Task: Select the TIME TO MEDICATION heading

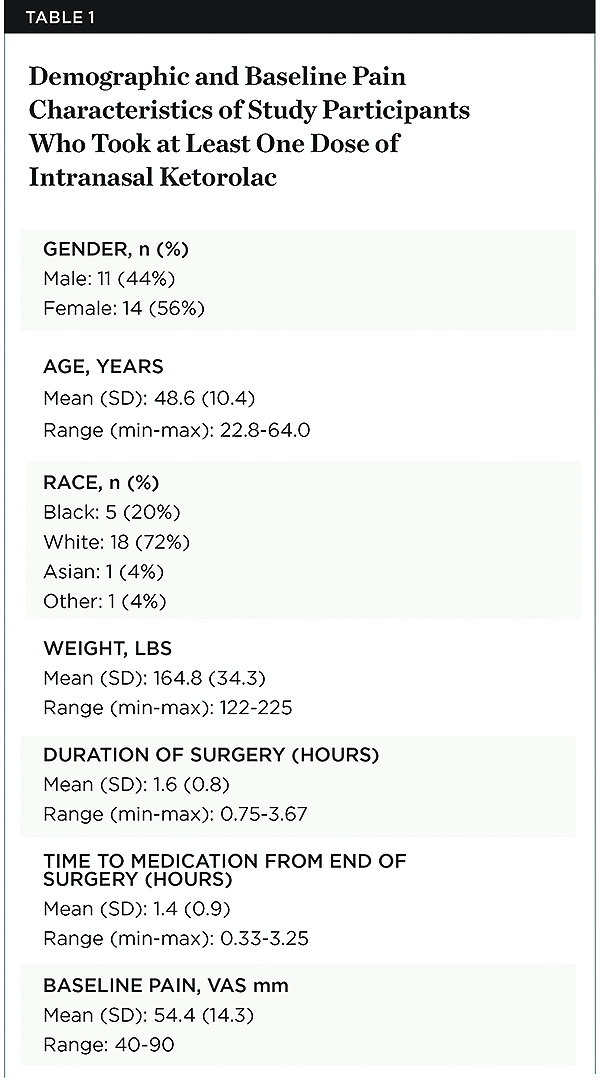Action: pyautogui.click(x=224, y=869)
